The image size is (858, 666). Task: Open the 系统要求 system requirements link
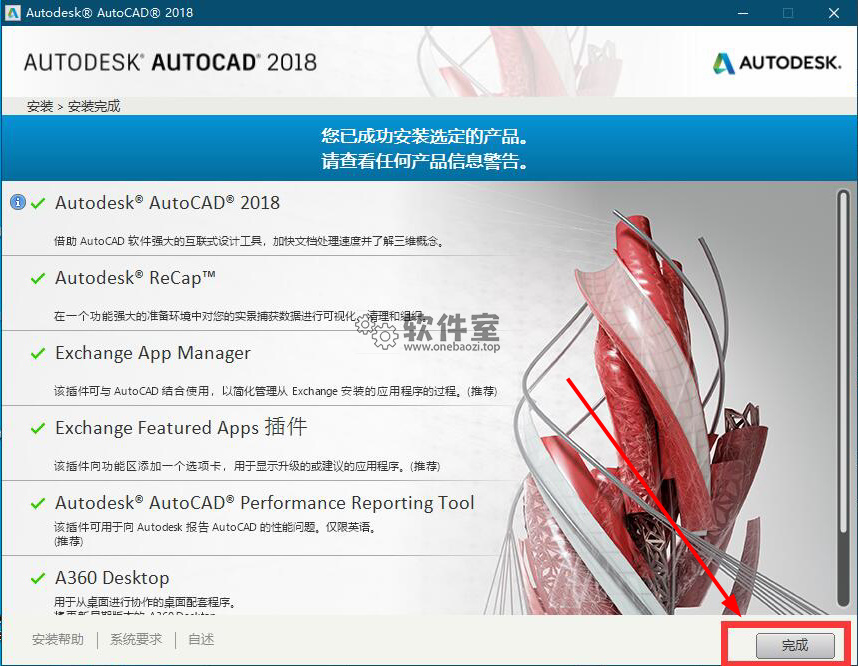tap(136, 639)
